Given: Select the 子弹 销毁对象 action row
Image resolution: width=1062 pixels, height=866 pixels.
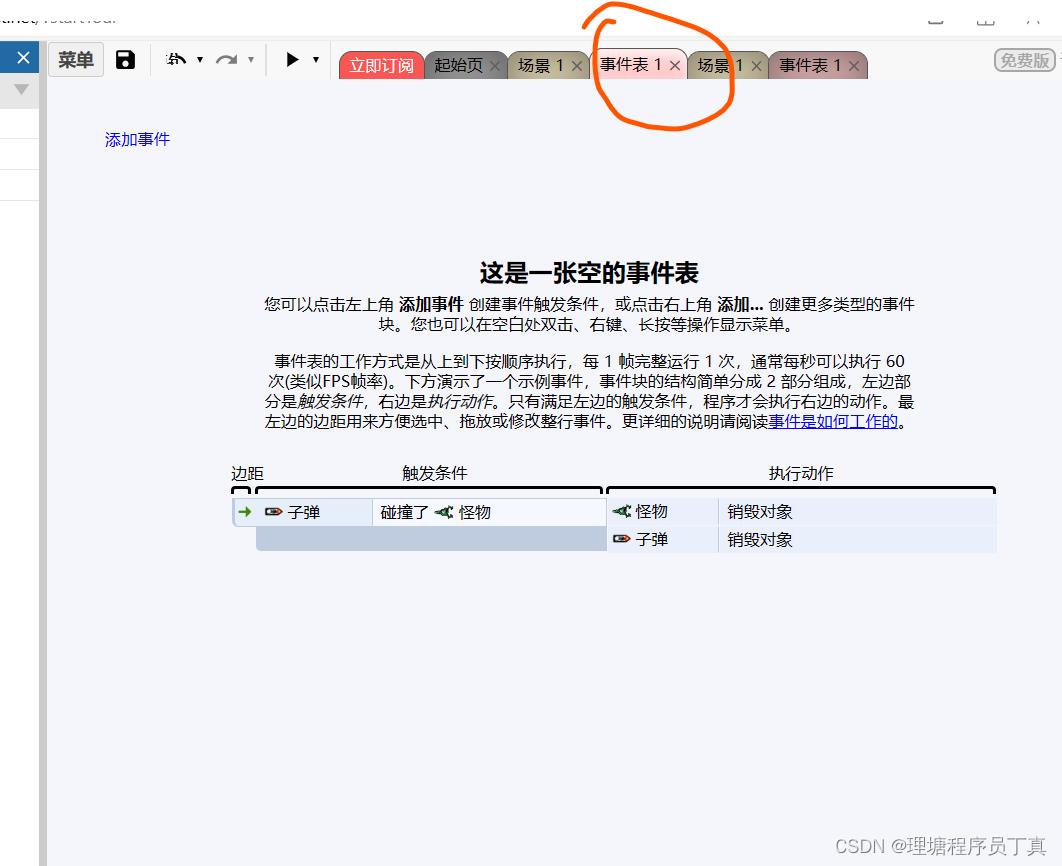Looking at the screenshot, I should coord(802,540).
